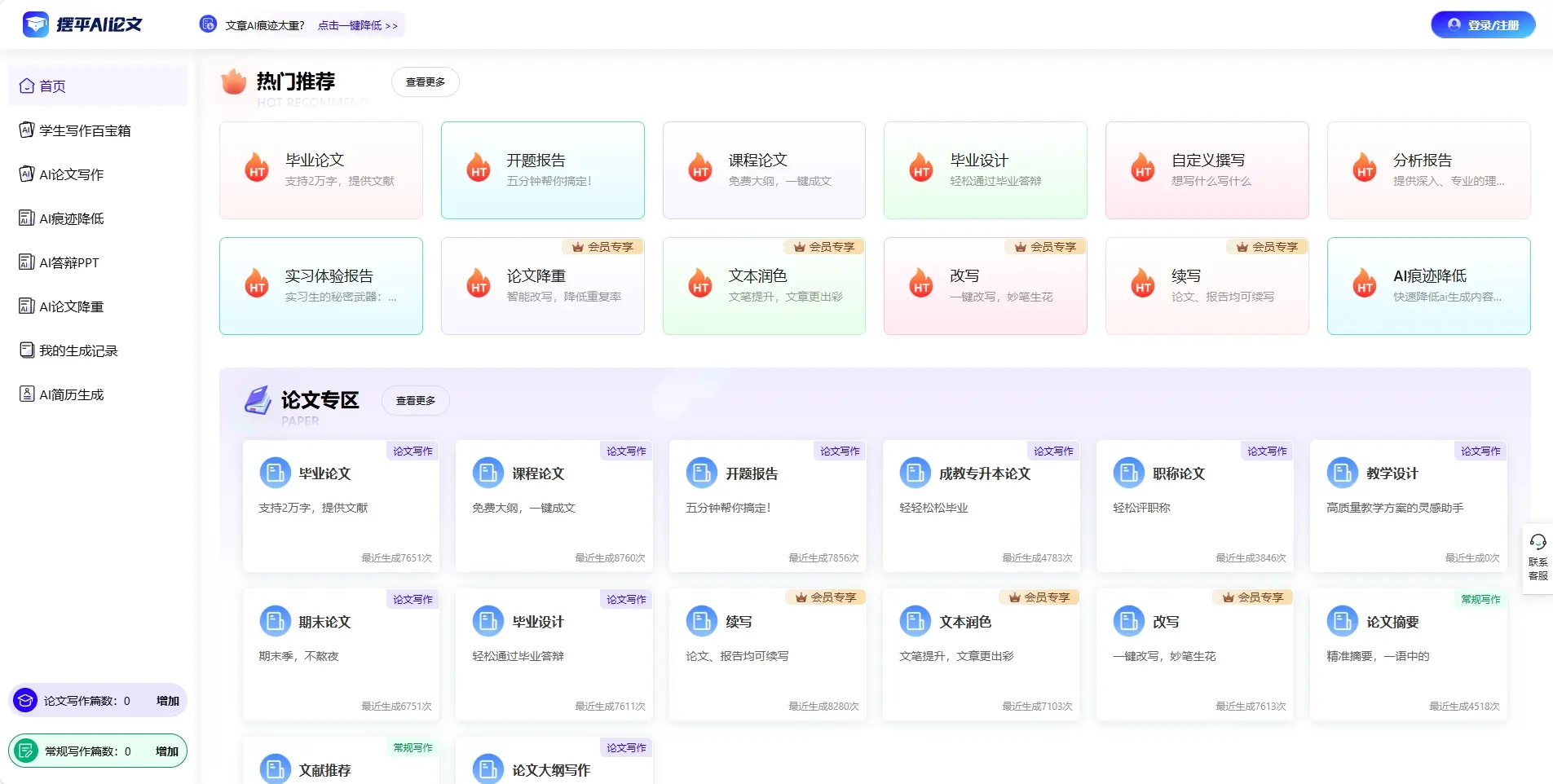This screenshot has height=784, width=1553.
Task: Switch to 学生写作百宝箱 in the navigation
Action: click(x=85, y=130)
